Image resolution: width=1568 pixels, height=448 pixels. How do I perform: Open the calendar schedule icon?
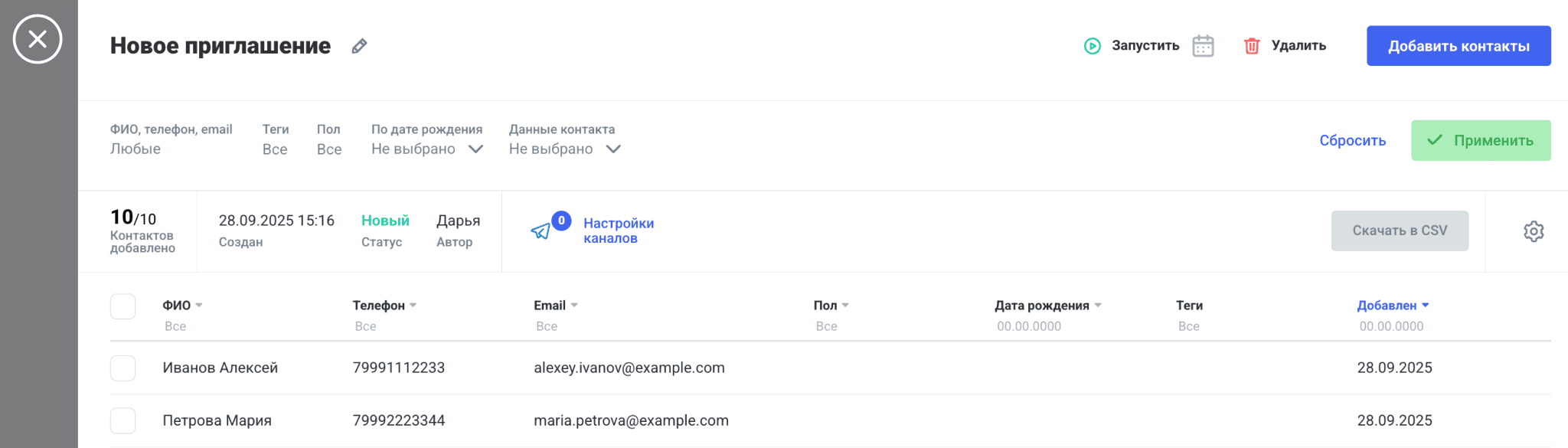click(1203, 46)
